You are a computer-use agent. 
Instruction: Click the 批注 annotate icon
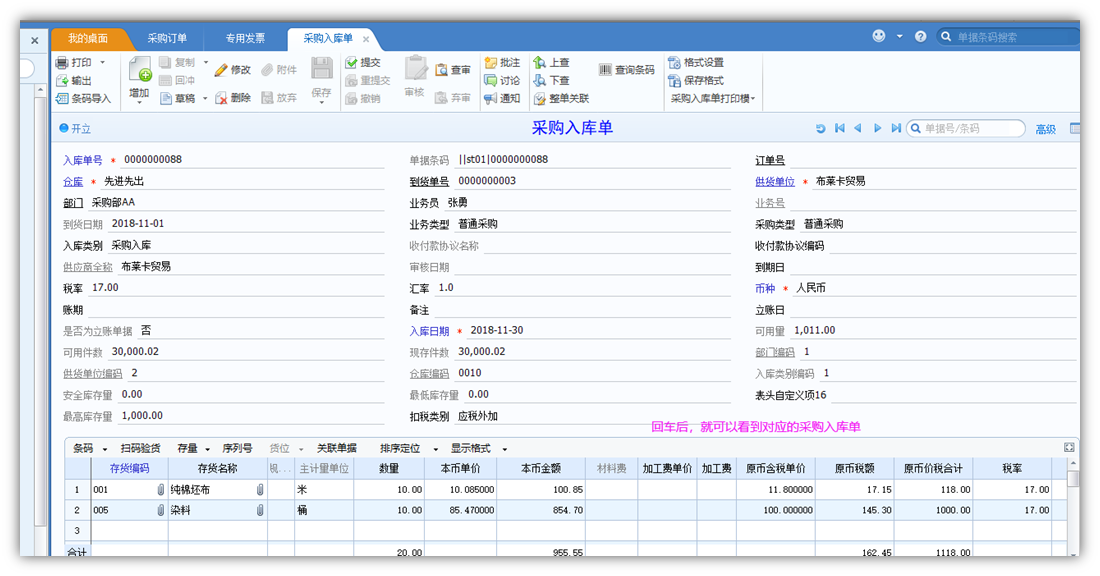(491, 62)
